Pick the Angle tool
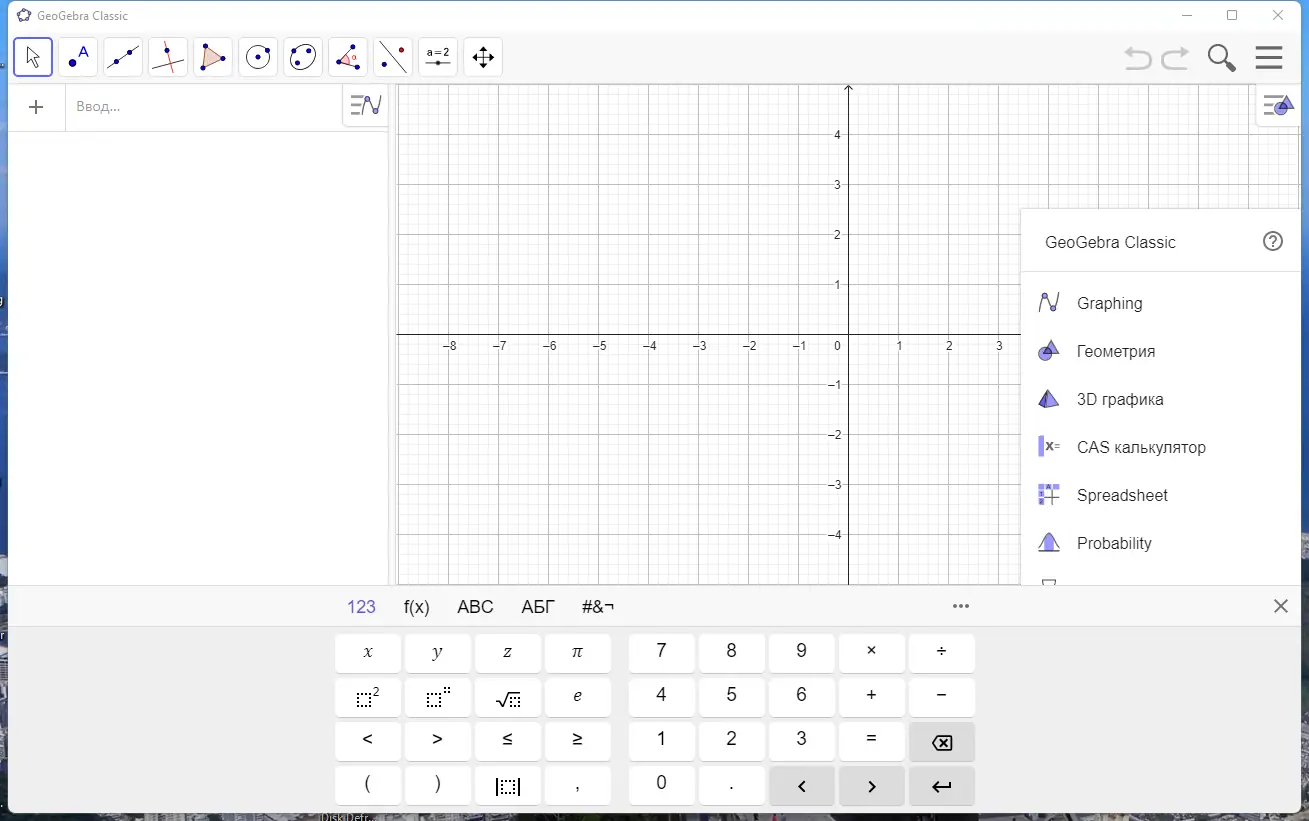The image size is (1309, 821). tap(348, 57)
